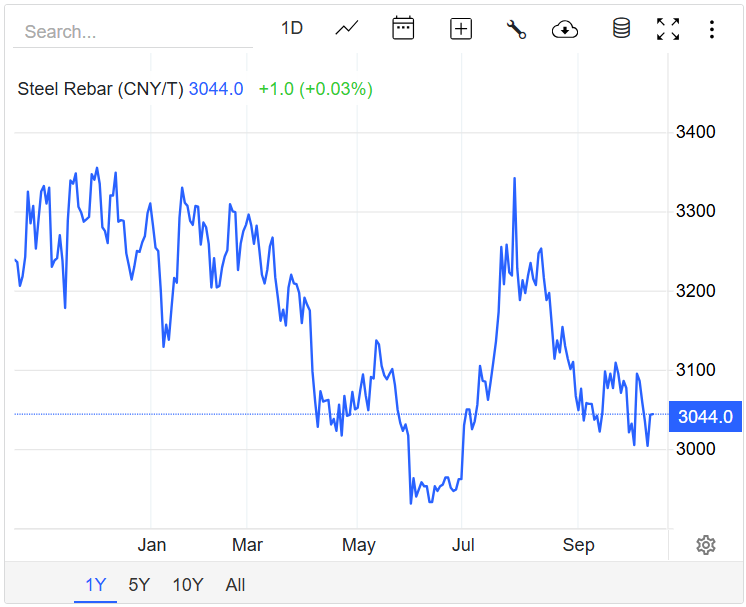746x607 pixels.
Task: Select the 1Y time range tab
Action: [95, 585]
